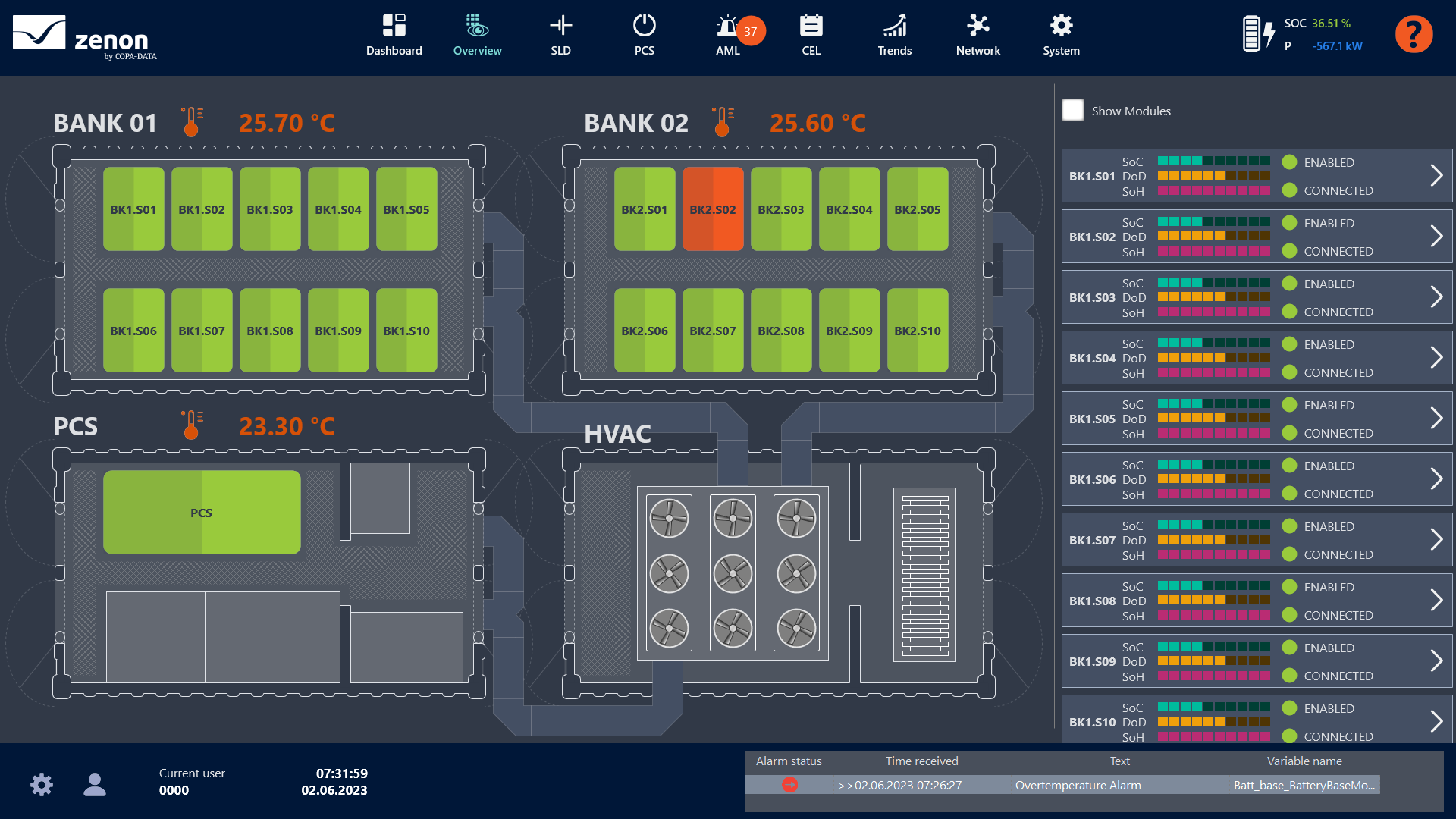Switch to the Overview tab

coord(477,34)
